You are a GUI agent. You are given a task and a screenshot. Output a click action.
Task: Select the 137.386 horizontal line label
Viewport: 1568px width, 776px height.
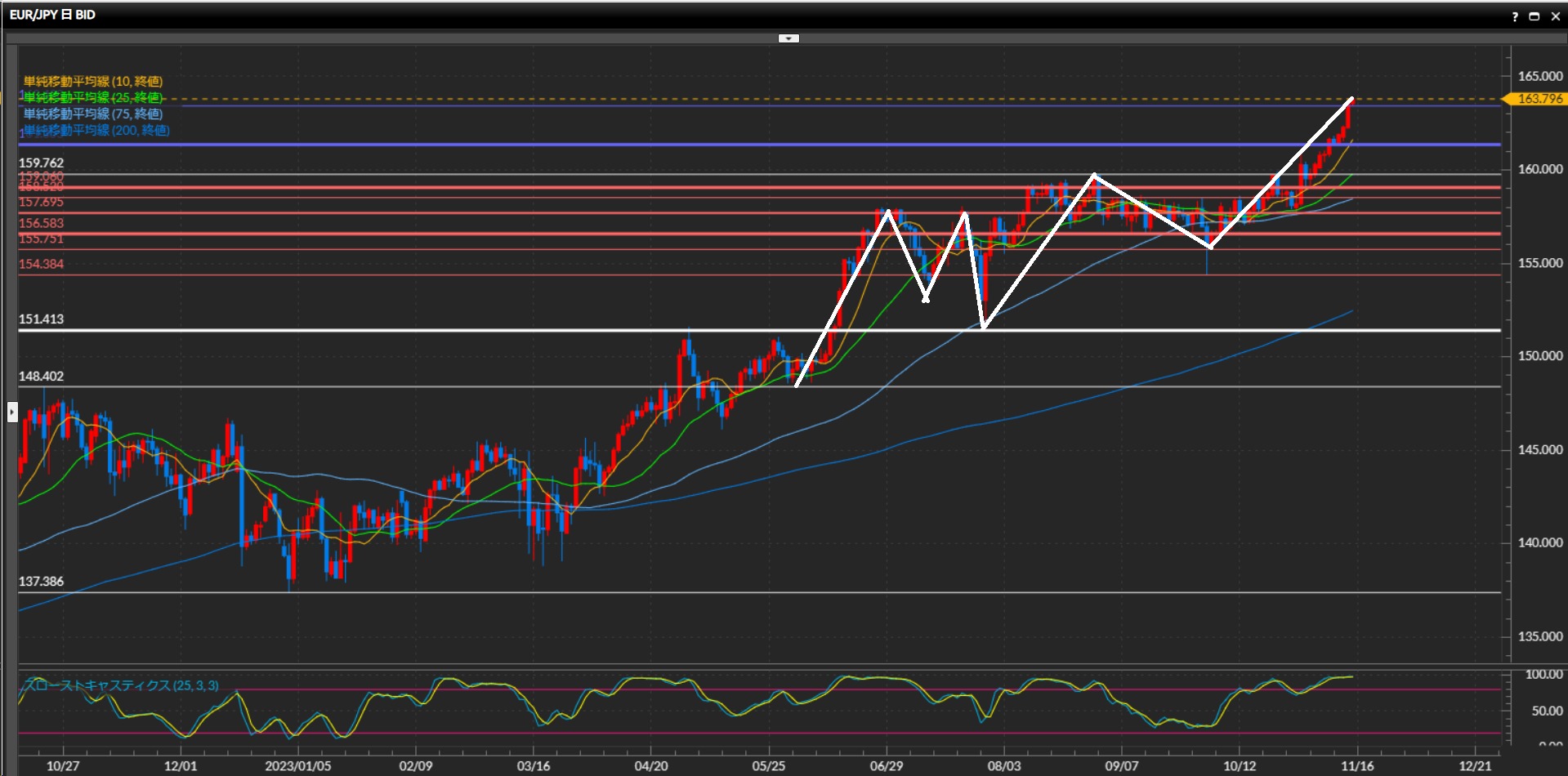click(x=42, y=582)
